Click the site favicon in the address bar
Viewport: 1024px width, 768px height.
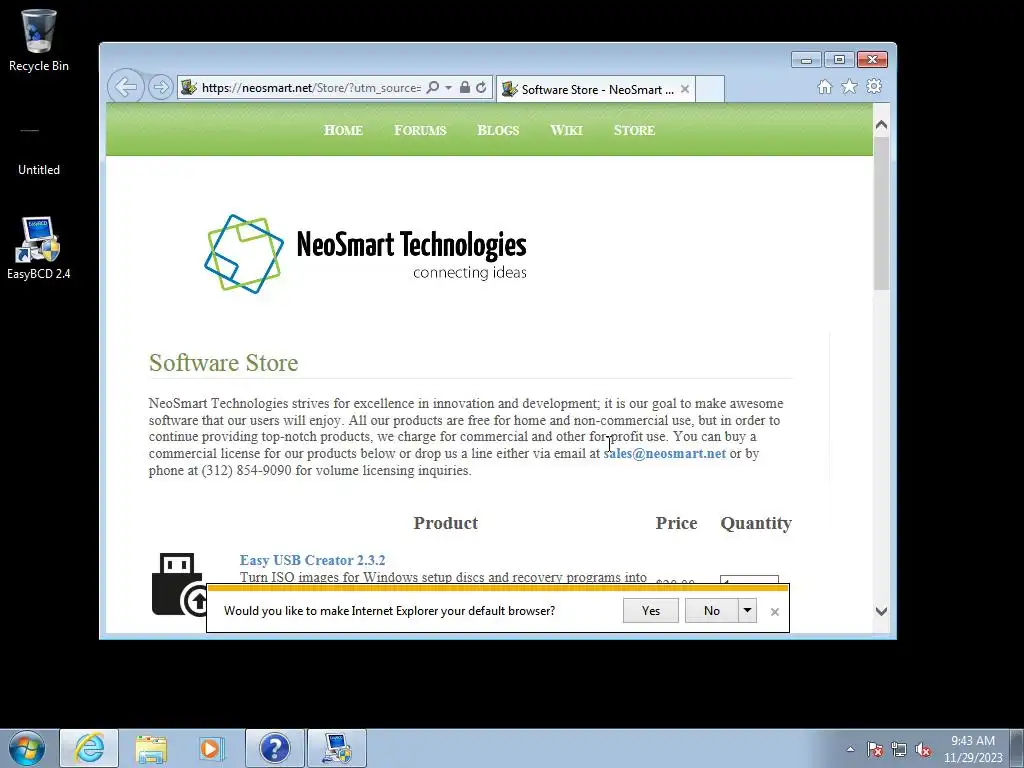tap(189, 88)
